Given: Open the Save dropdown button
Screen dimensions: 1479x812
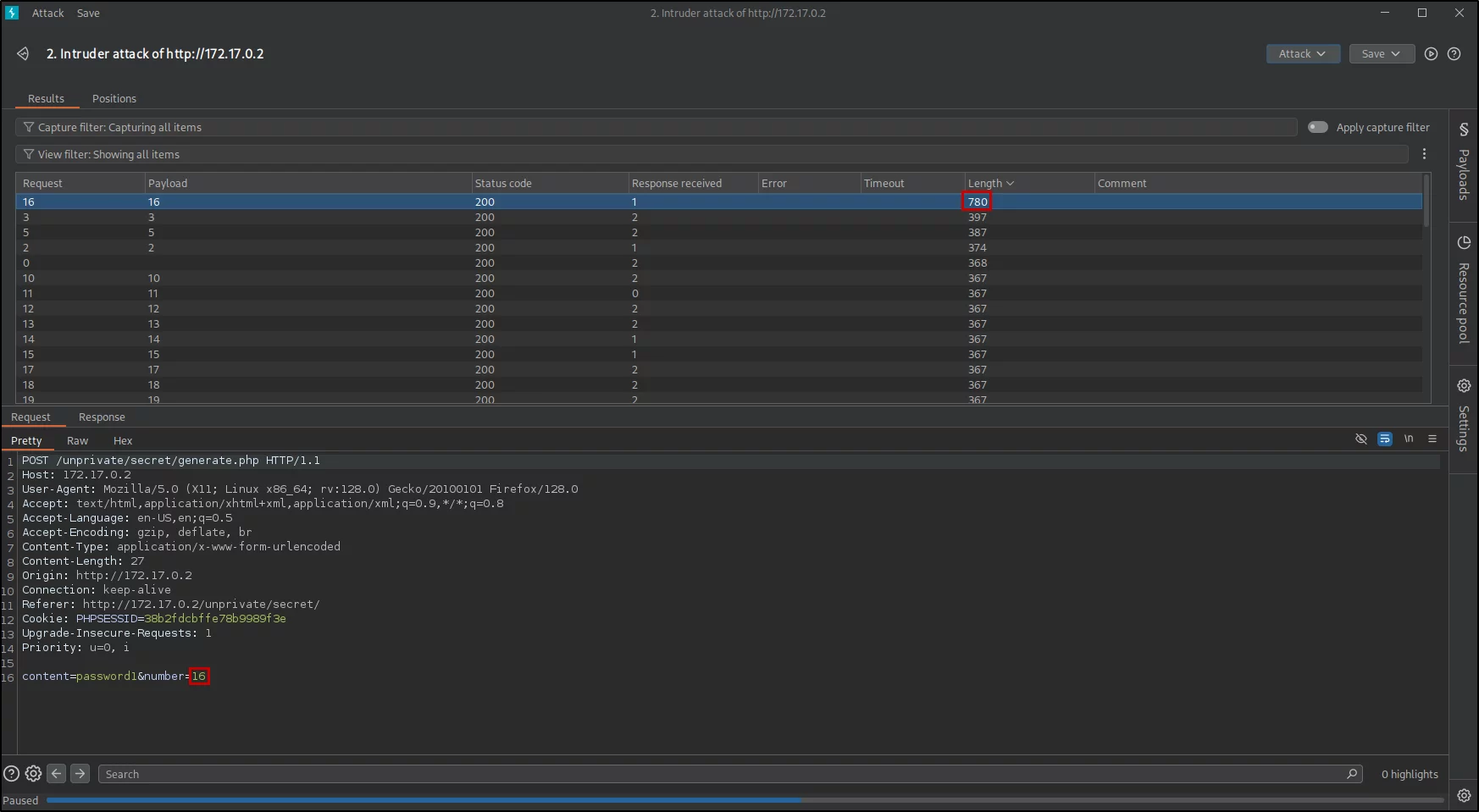Looking at the screenshot, I should [x=1382, y=53].
